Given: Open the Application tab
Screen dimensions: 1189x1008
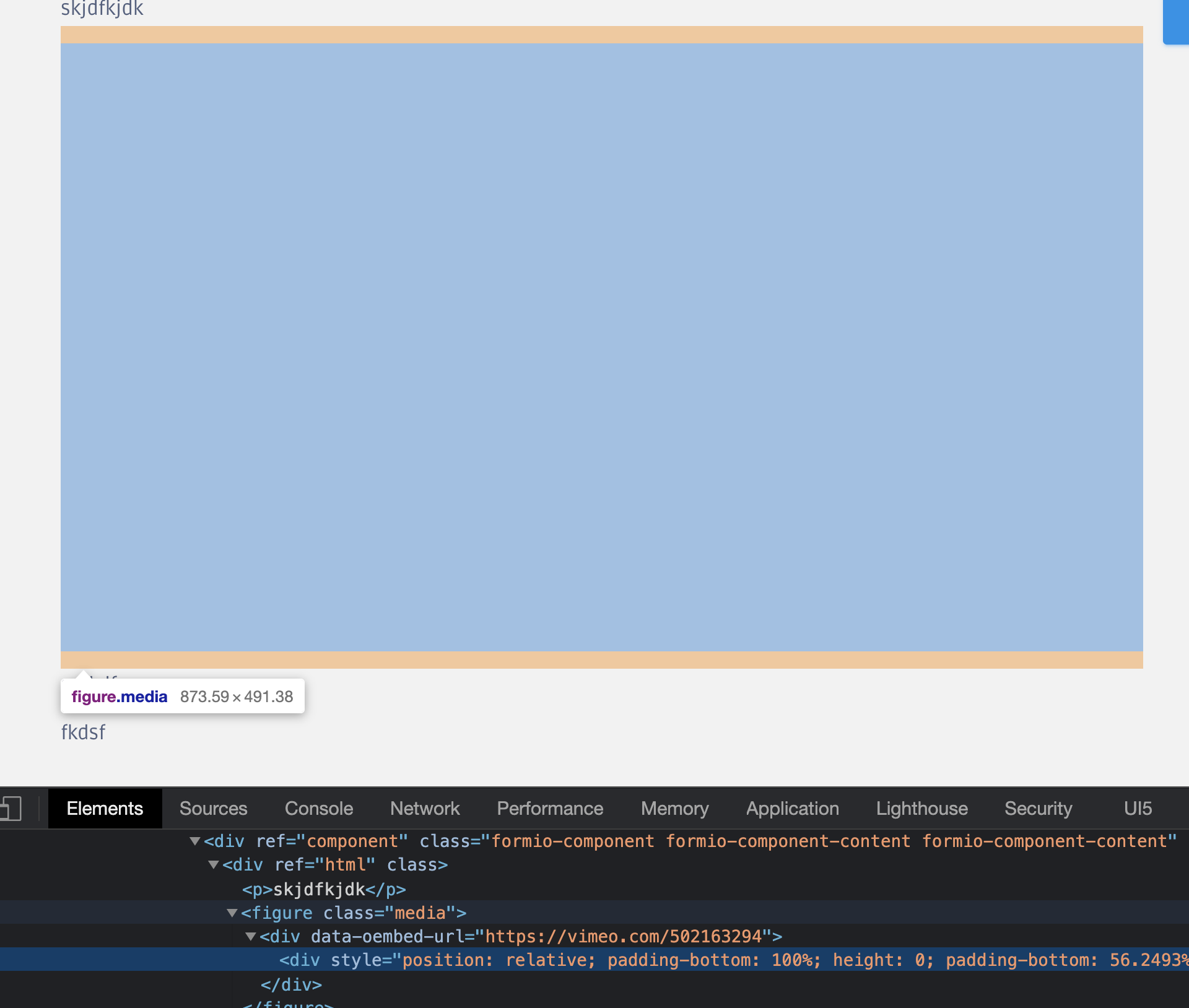Looking at the screenshot, I should pos(793,808).
